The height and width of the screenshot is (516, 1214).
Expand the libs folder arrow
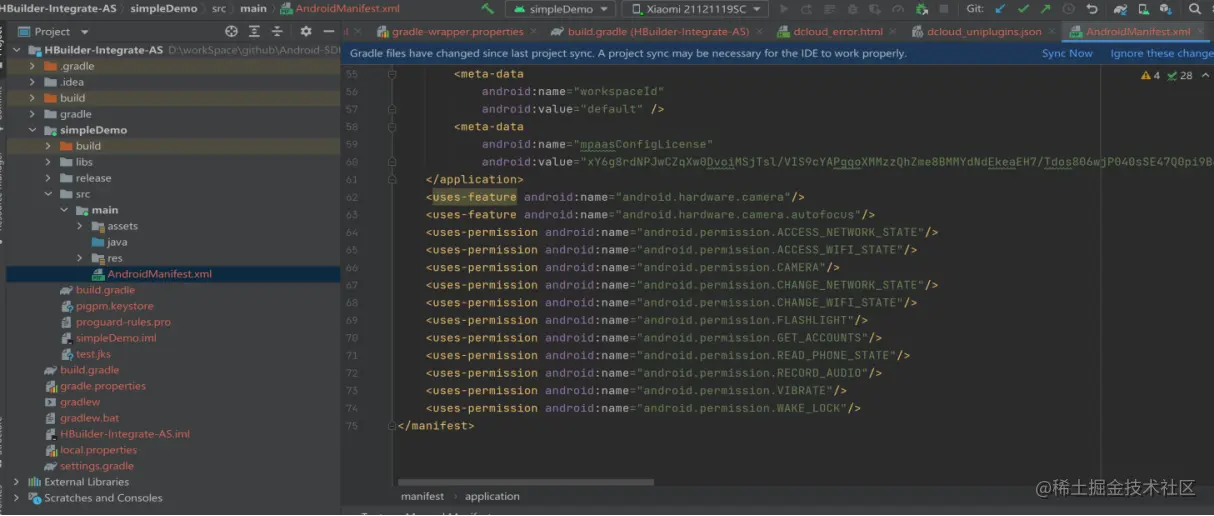(x=49, y=162)
